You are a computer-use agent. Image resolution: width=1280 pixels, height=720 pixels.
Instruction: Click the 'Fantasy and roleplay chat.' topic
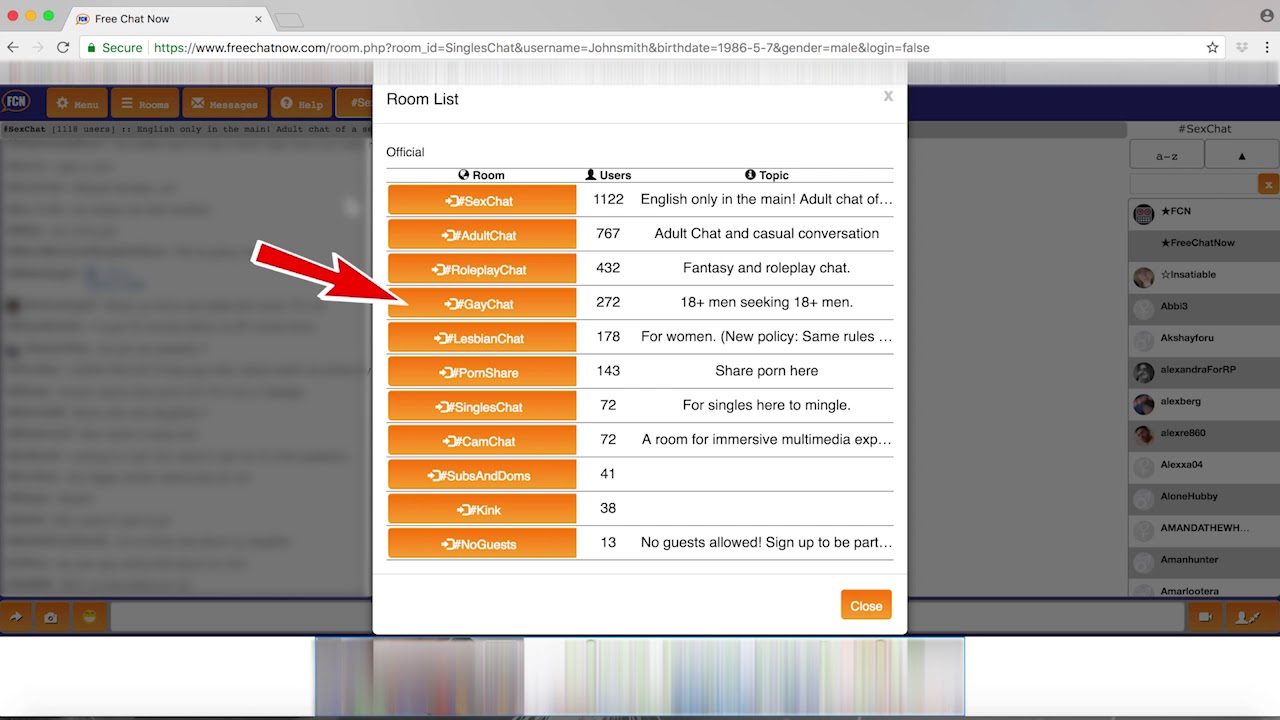point(766,268)
